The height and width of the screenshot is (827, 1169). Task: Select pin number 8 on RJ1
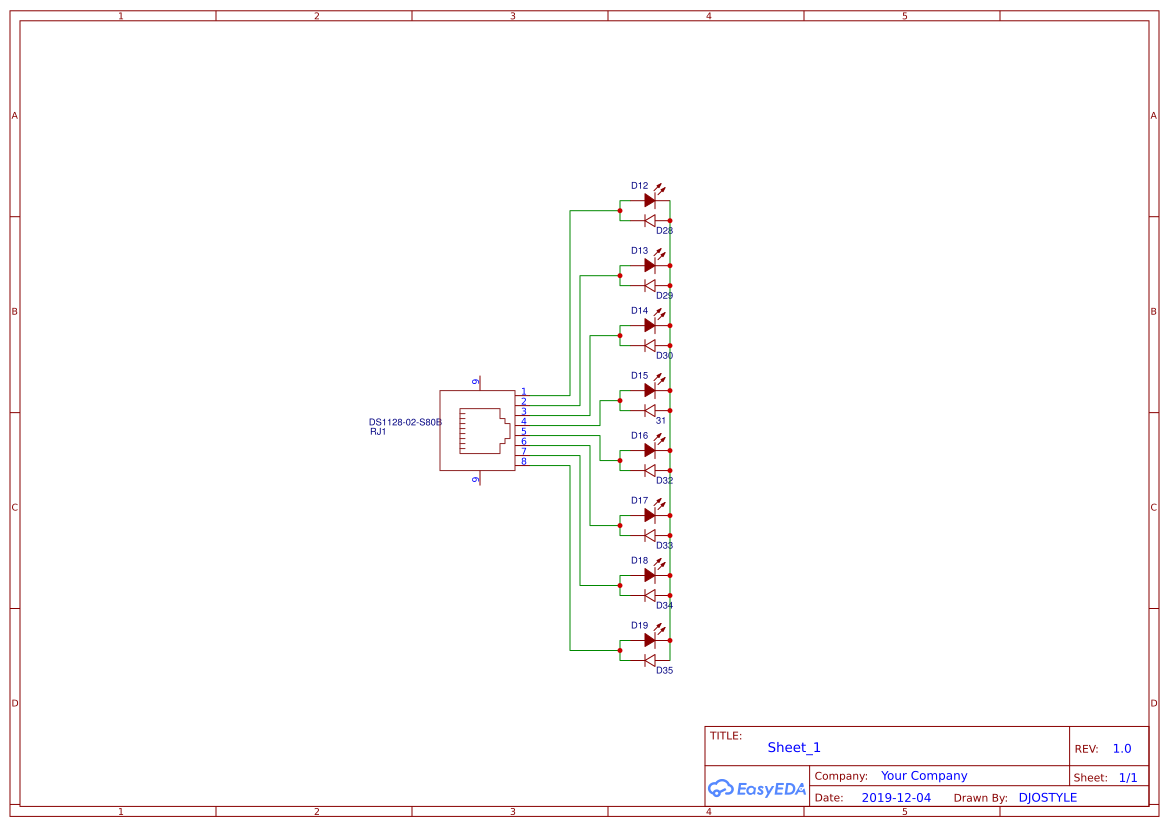point(523,462)
